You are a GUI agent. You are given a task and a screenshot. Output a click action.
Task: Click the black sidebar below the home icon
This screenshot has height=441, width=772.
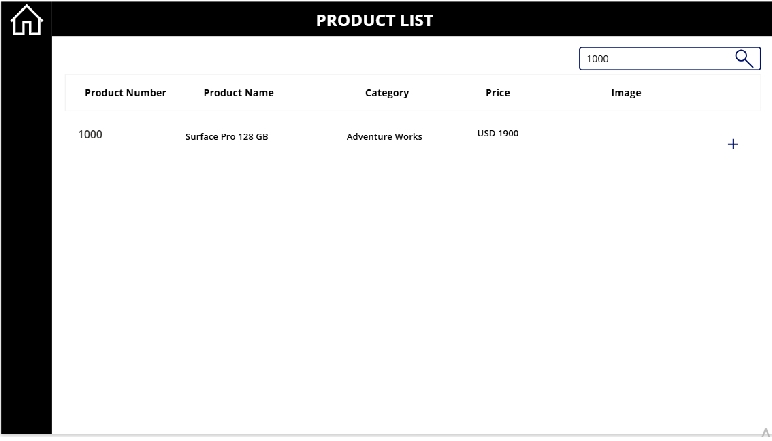coord(26,236)
